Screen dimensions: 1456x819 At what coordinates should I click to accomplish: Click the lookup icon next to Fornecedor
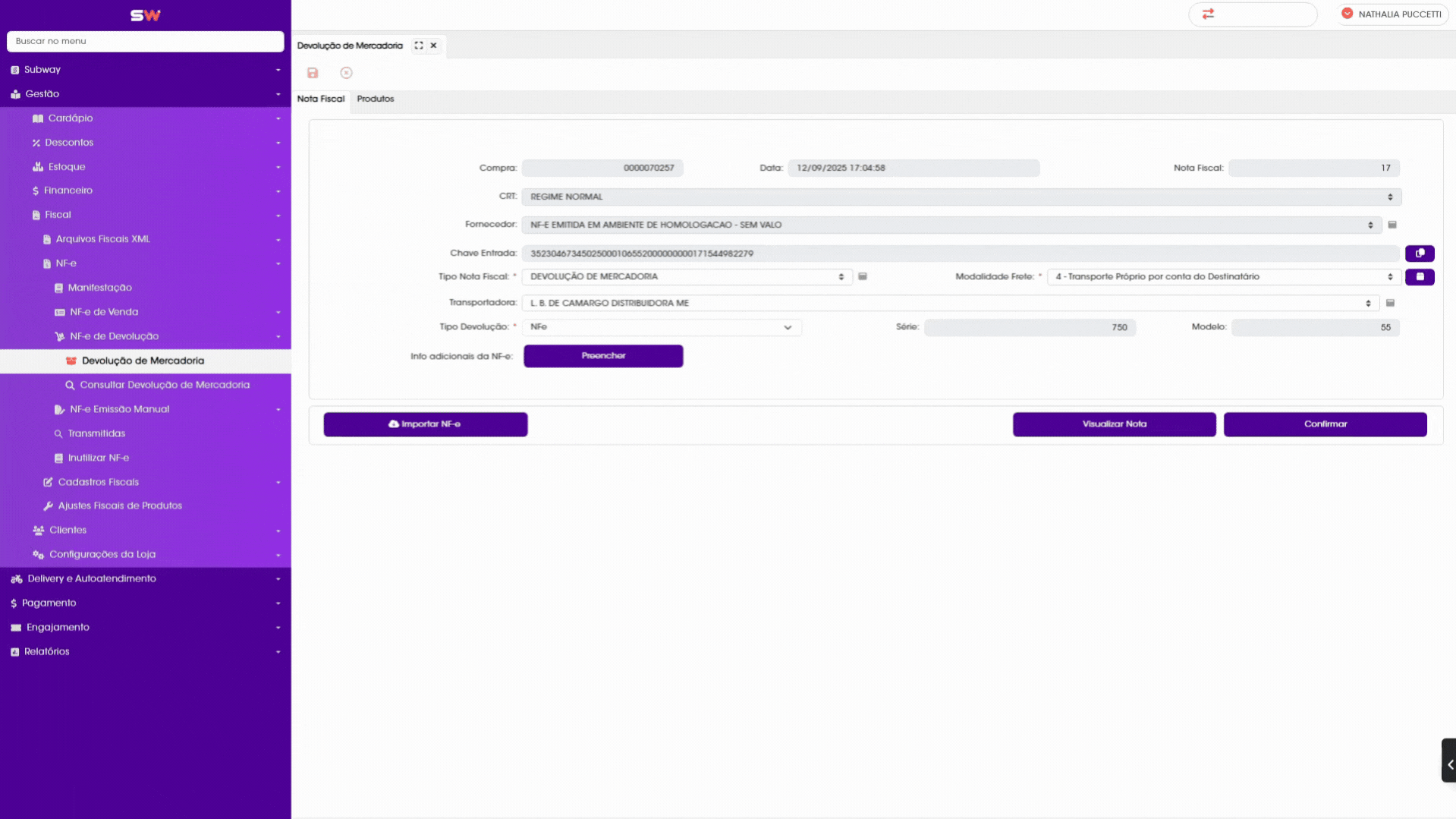pos(1392,225)
